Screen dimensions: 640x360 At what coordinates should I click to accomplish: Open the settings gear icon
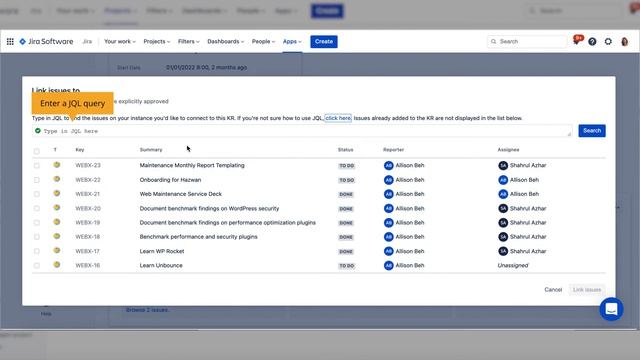608,41
